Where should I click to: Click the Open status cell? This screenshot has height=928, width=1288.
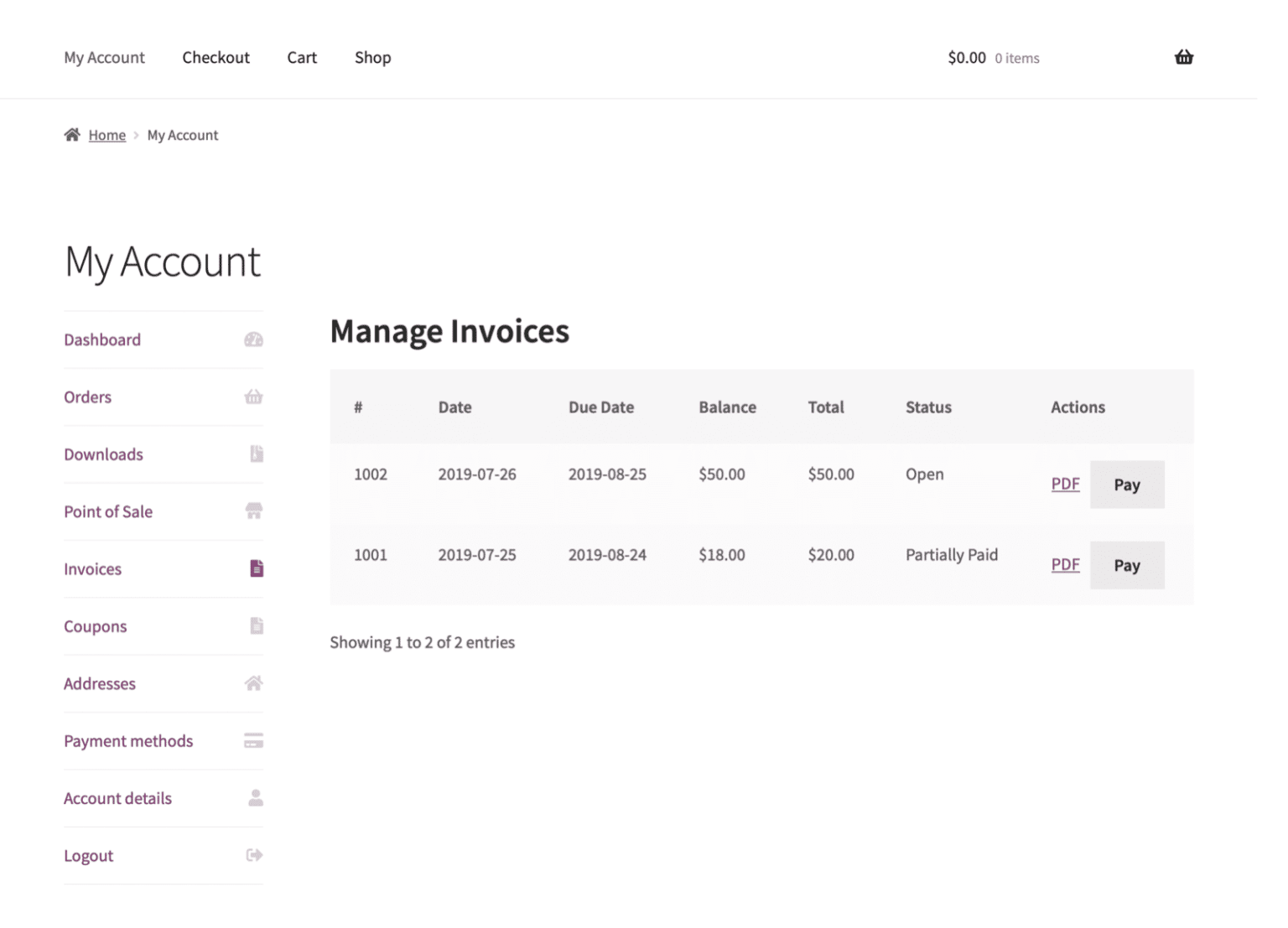pos(925,474)
